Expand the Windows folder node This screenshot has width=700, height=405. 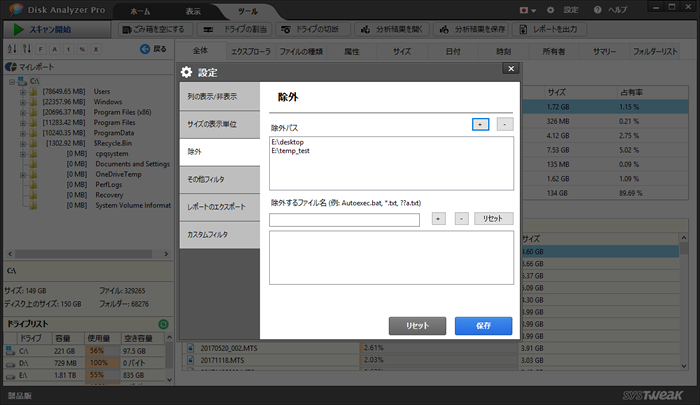23,102
